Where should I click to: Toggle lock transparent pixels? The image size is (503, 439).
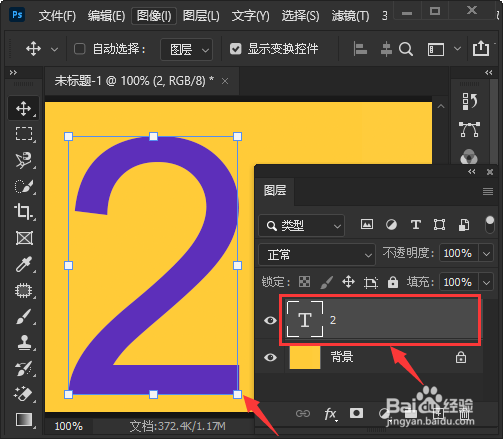click(304, 282)
